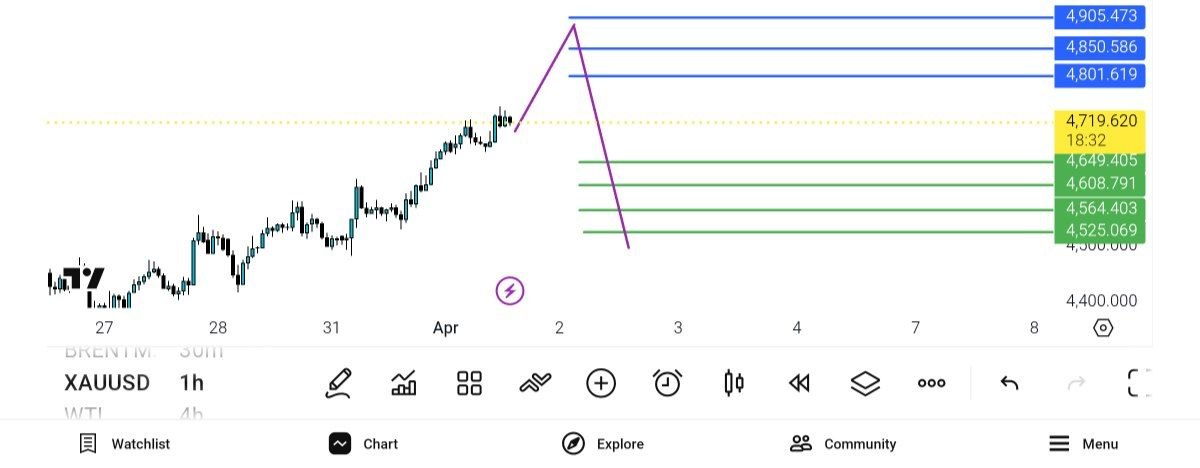The image size is (1200, 468).
Task: Open the indicators chart icon
Action: pos(404,383)
